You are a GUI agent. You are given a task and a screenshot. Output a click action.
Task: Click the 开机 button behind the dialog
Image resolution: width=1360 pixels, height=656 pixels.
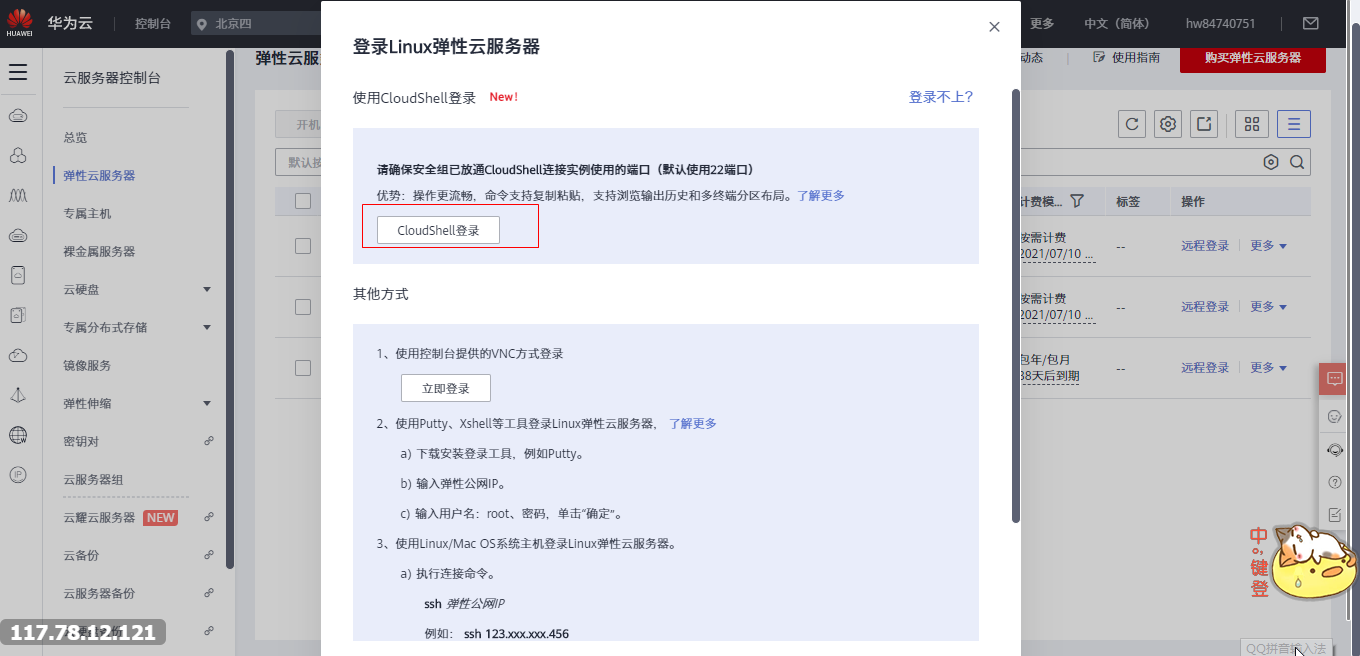pyautogui.click(x=298, y=125)
